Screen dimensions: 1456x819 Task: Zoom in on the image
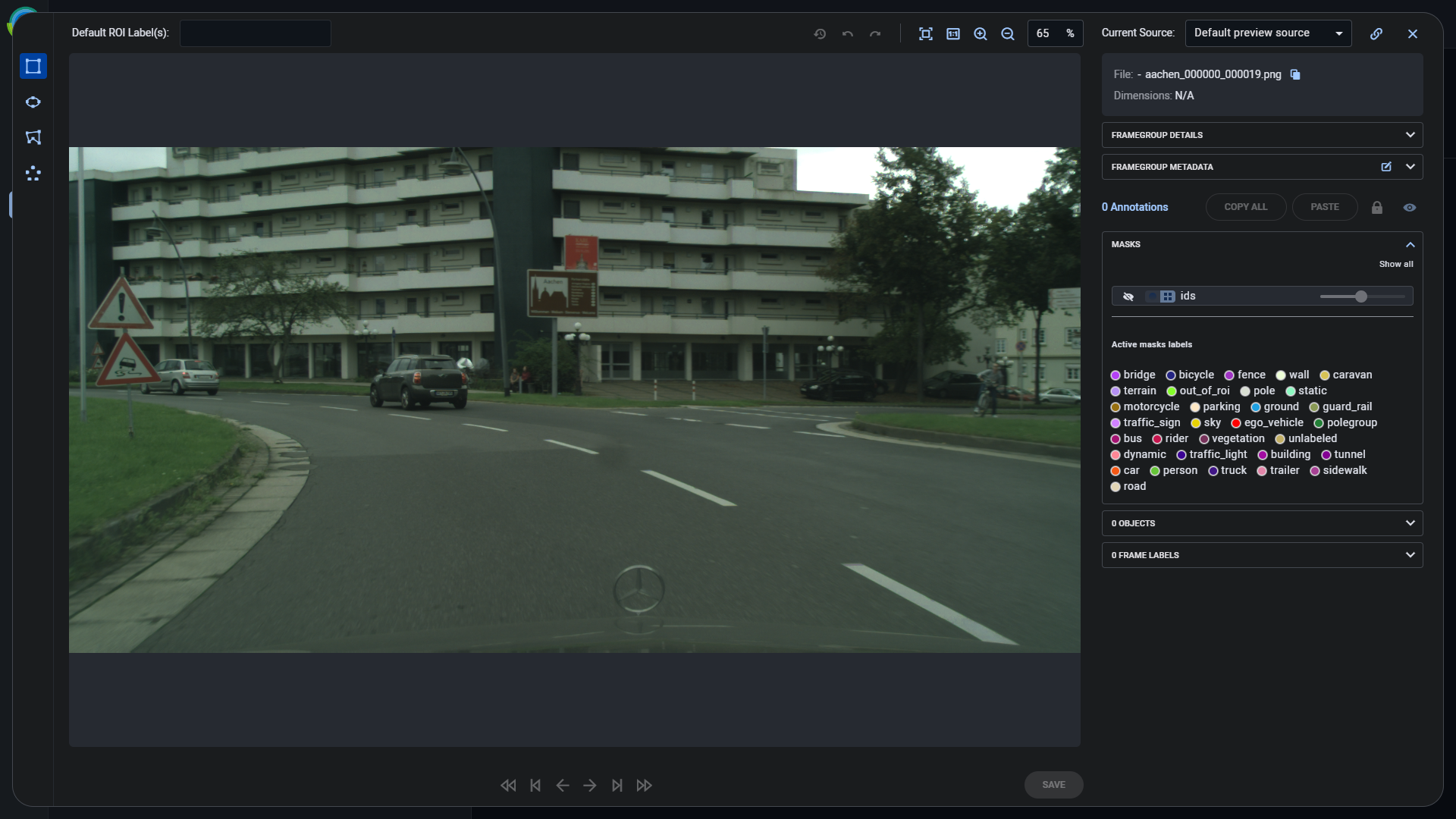[981, 33]
